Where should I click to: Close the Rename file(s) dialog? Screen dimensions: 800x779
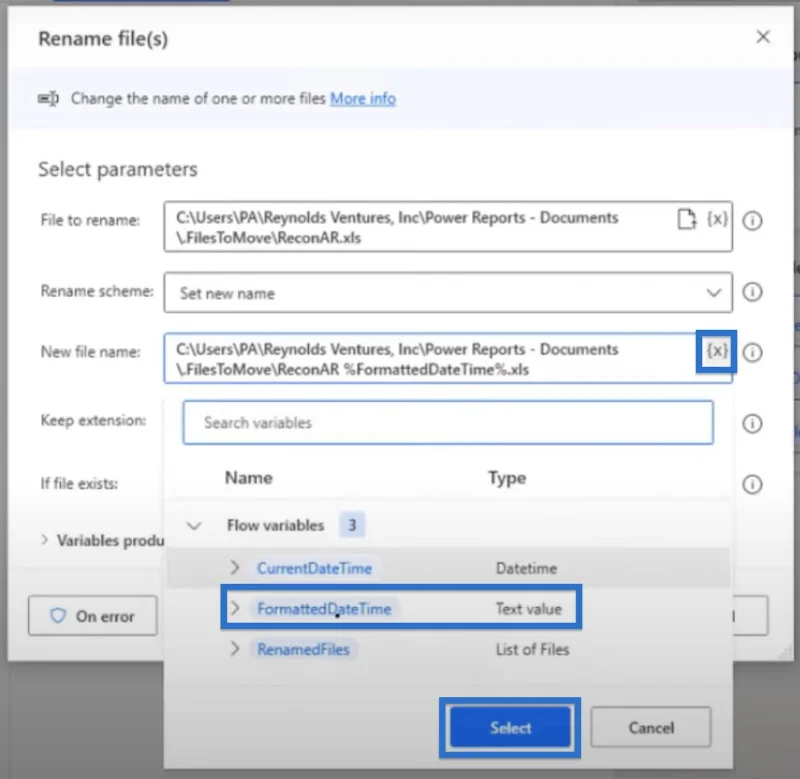point(763,37)
